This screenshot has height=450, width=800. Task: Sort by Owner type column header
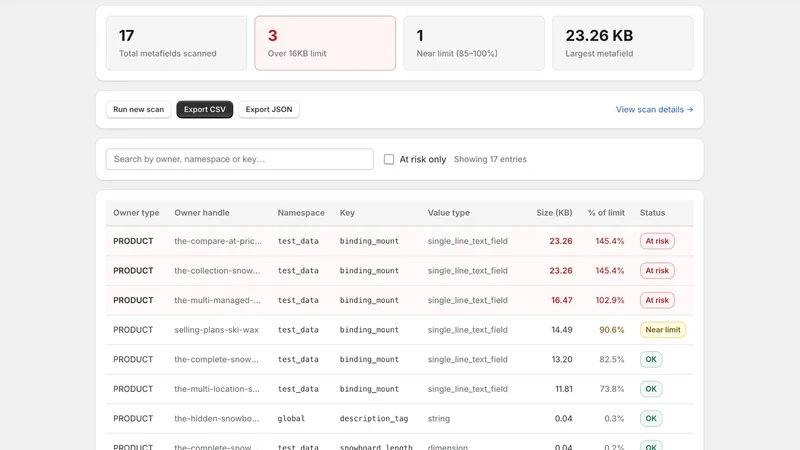(136, 213)
